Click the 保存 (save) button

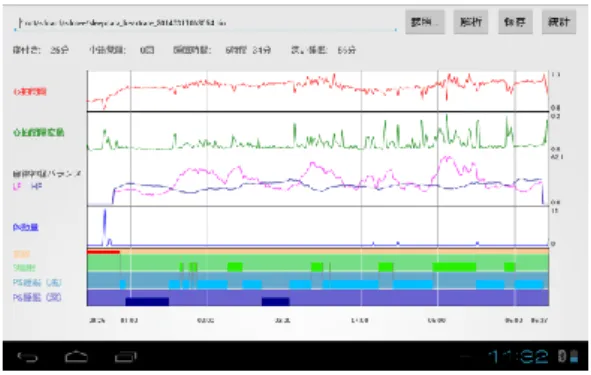click(x=515, y=22)
